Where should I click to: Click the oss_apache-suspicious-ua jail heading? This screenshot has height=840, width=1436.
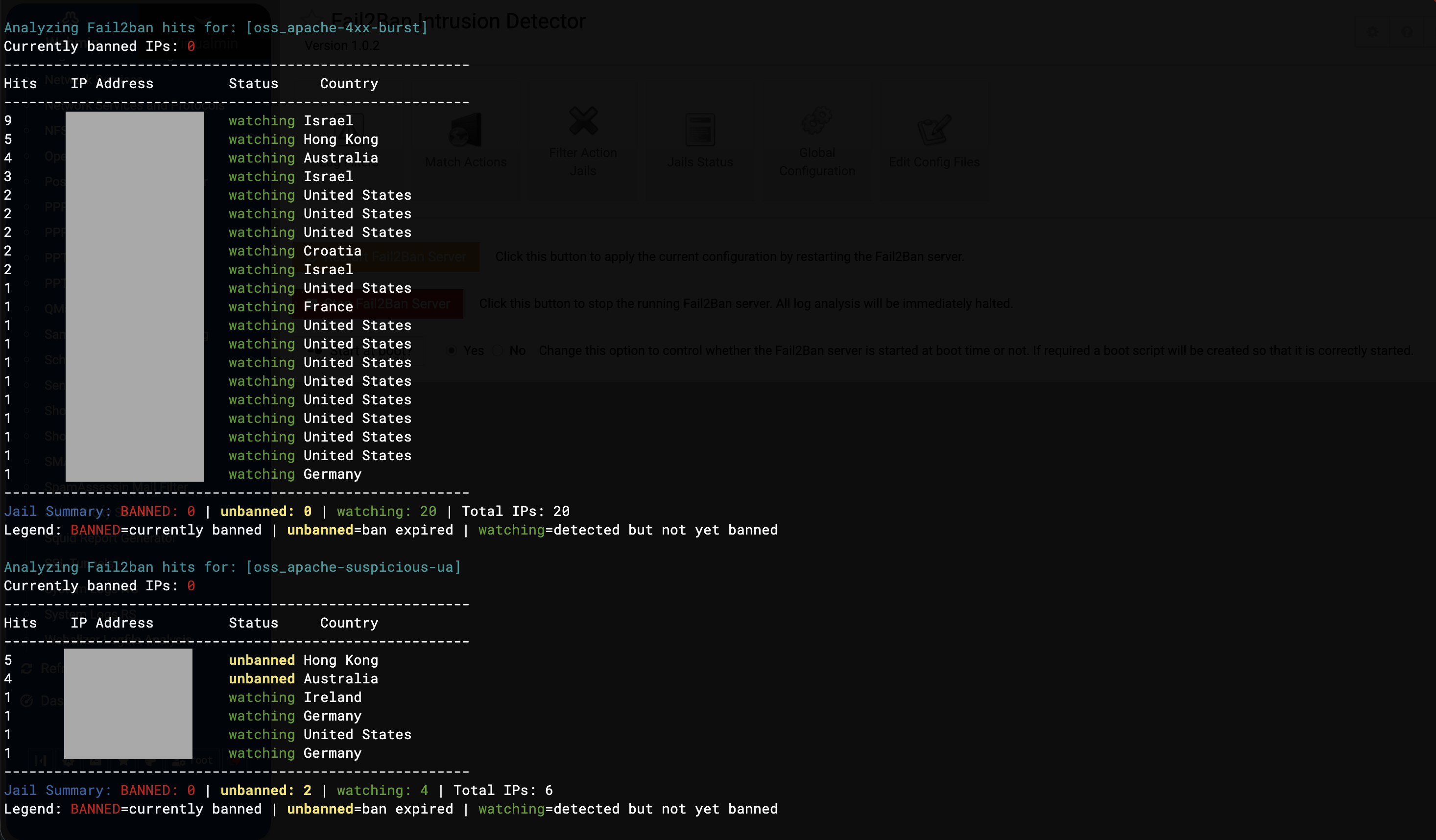(353, 567)
